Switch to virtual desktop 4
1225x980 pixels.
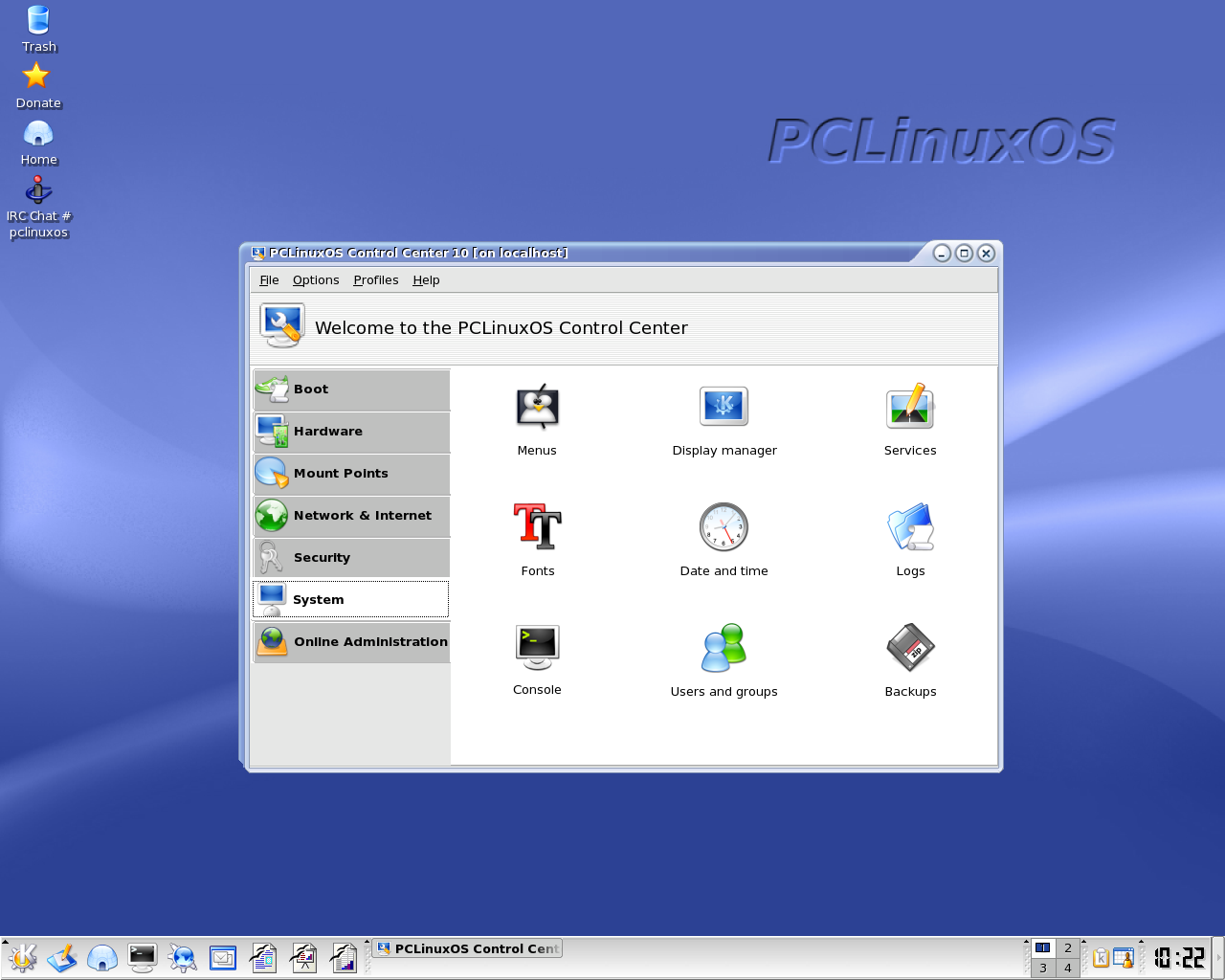1068,968
